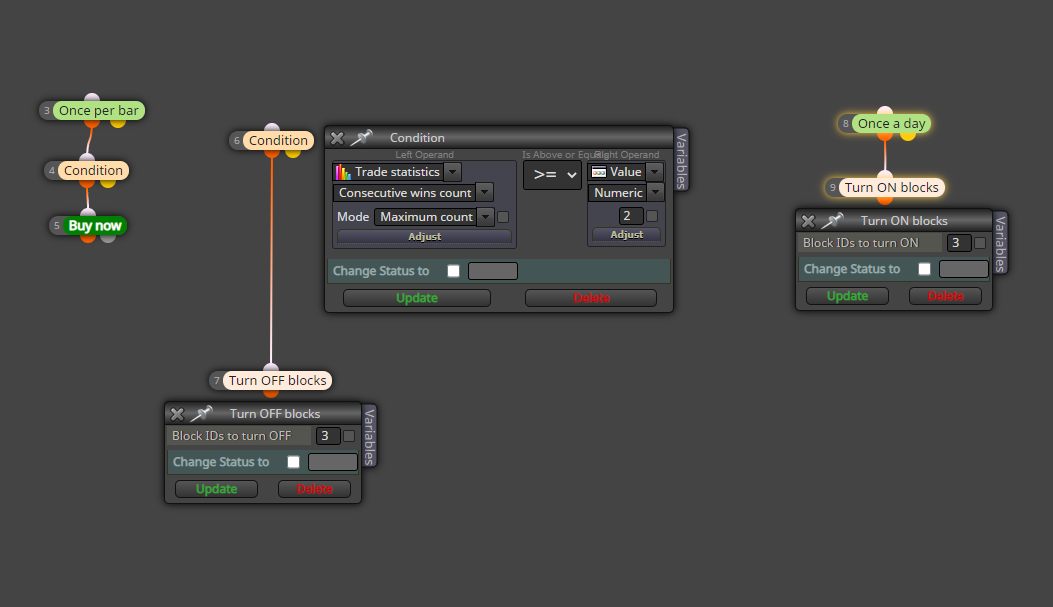Select the Once a day block
This screenshot has height=607, width=1053.
coord(891,124)
